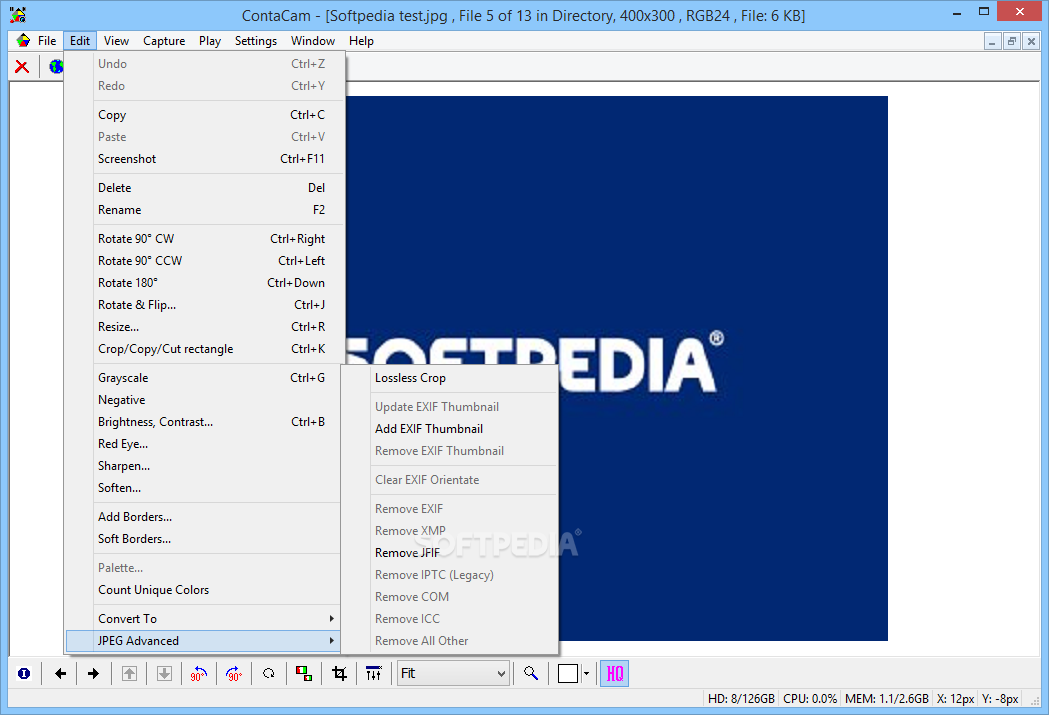Open the View menu

tap(116, 41)
